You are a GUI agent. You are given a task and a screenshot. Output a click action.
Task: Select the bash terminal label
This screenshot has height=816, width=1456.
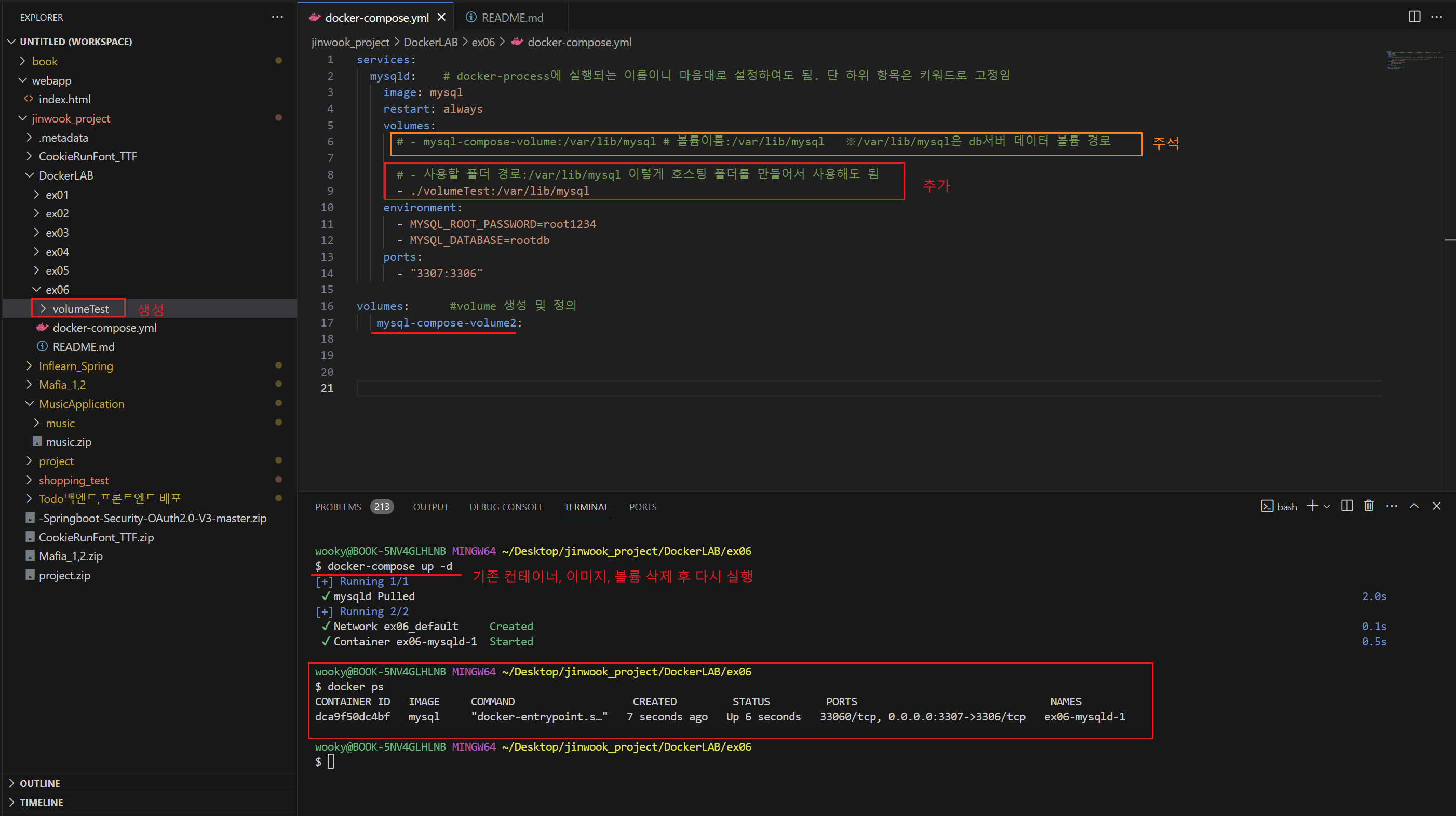point(1286,507)
